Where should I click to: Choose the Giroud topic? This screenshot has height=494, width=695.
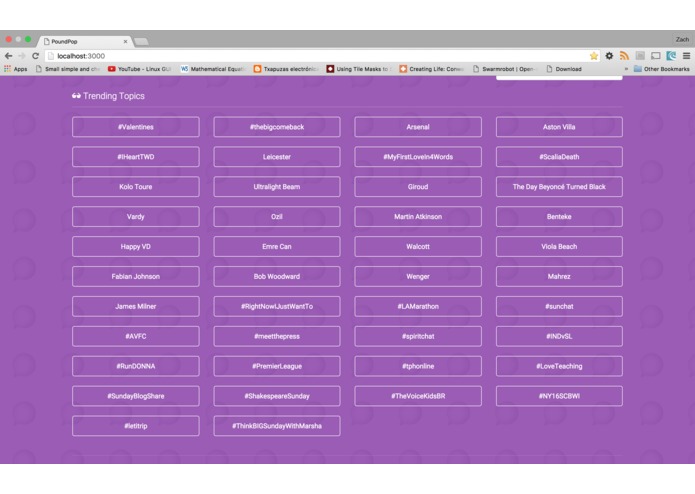point(418,187)
